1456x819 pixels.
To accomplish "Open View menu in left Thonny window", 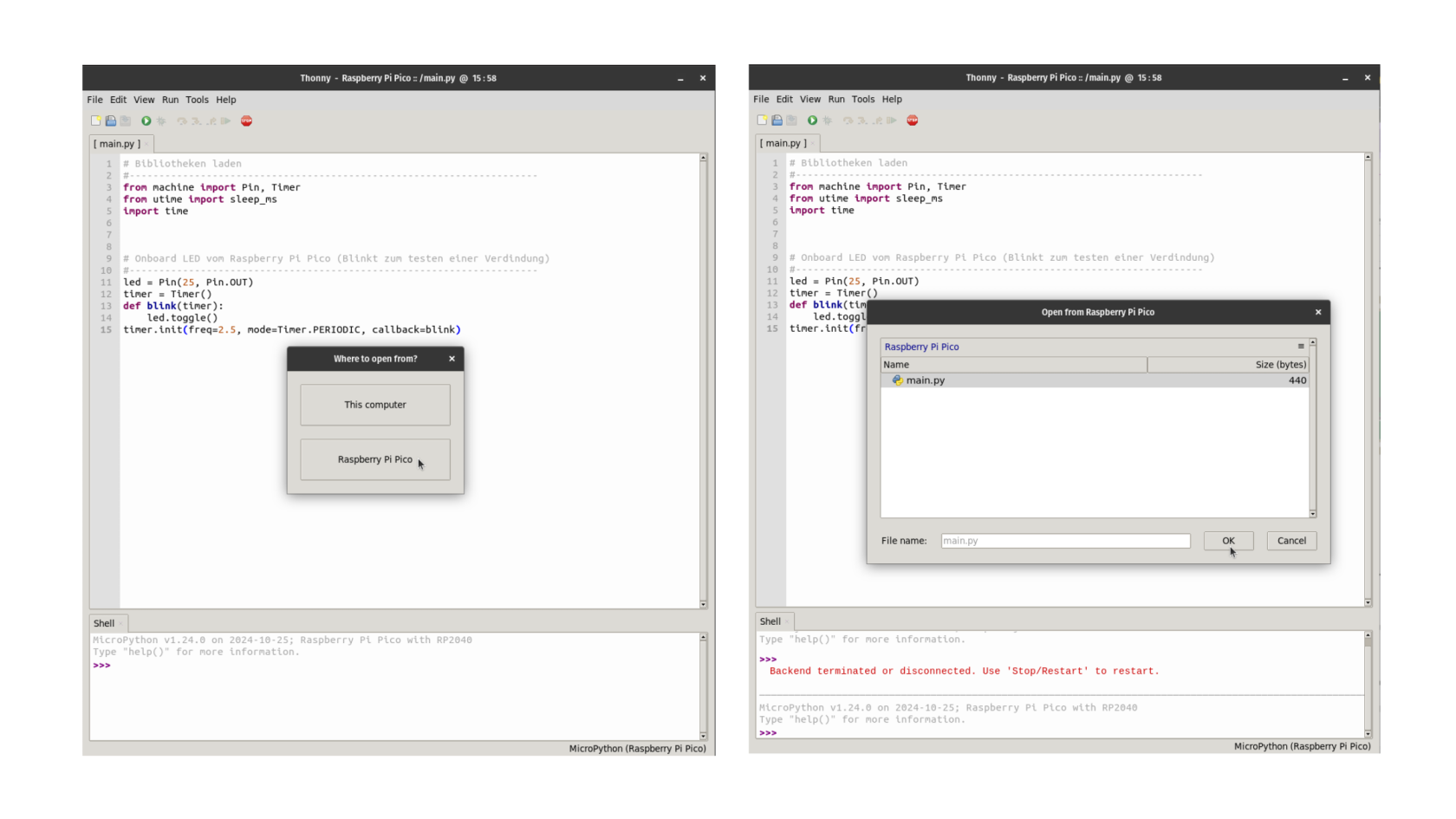I will 144,100.
